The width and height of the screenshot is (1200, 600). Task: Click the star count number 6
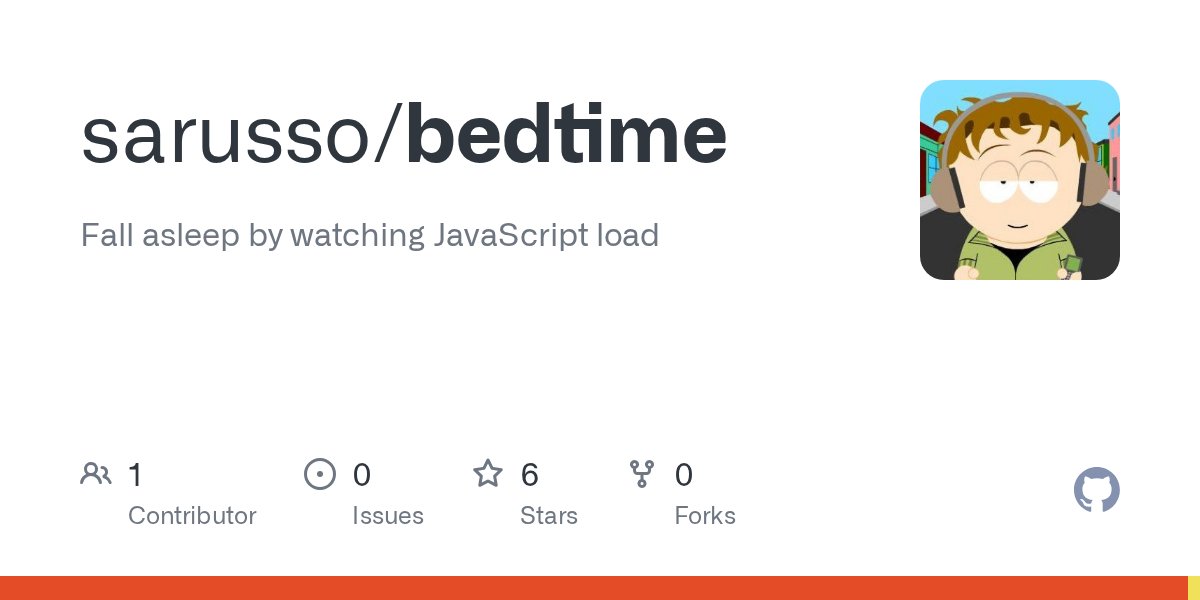(x=530, y=474)
